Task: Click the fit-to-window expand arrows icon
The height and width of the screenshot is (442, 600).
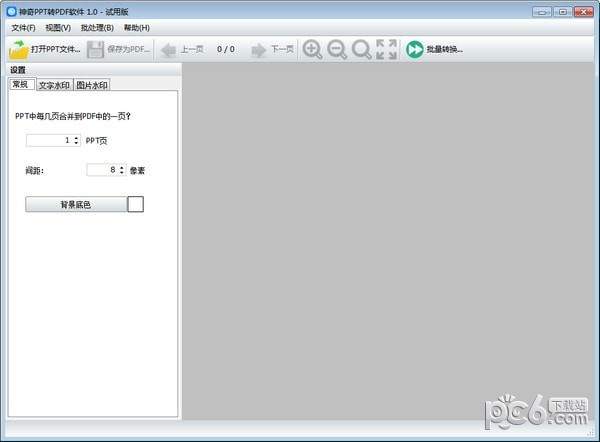Action: tap(386, 48)
